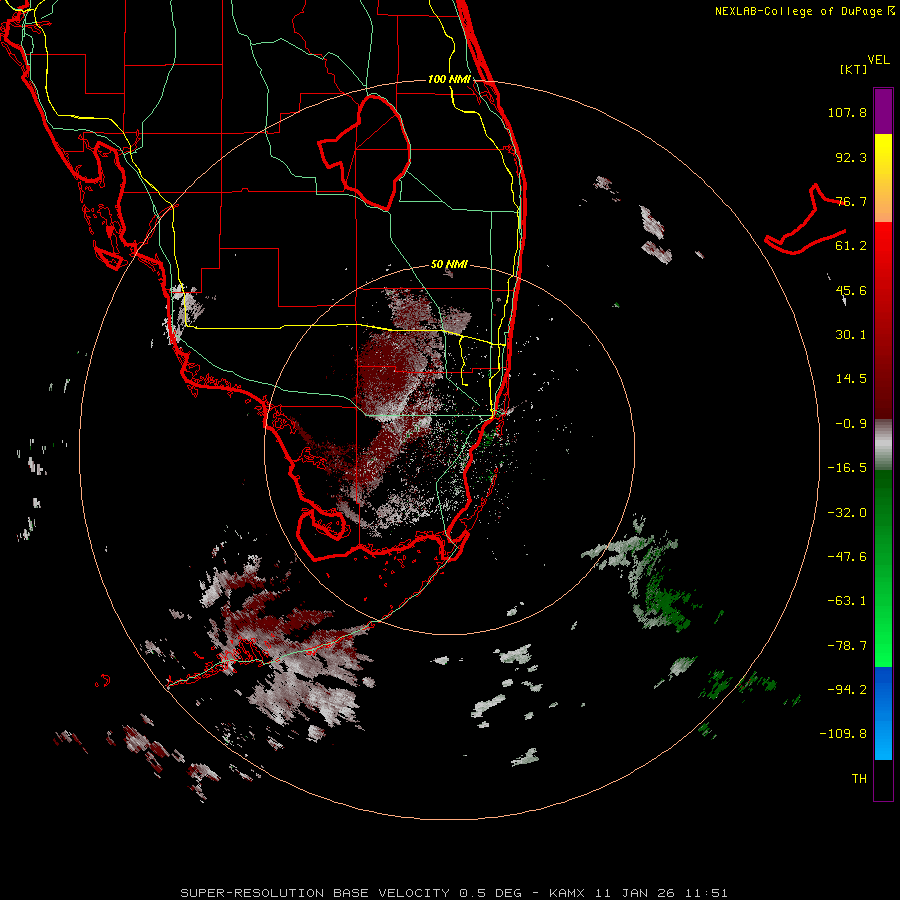
Task: Click the red island outline east of Florida
Action: click(x=805, y=221)
